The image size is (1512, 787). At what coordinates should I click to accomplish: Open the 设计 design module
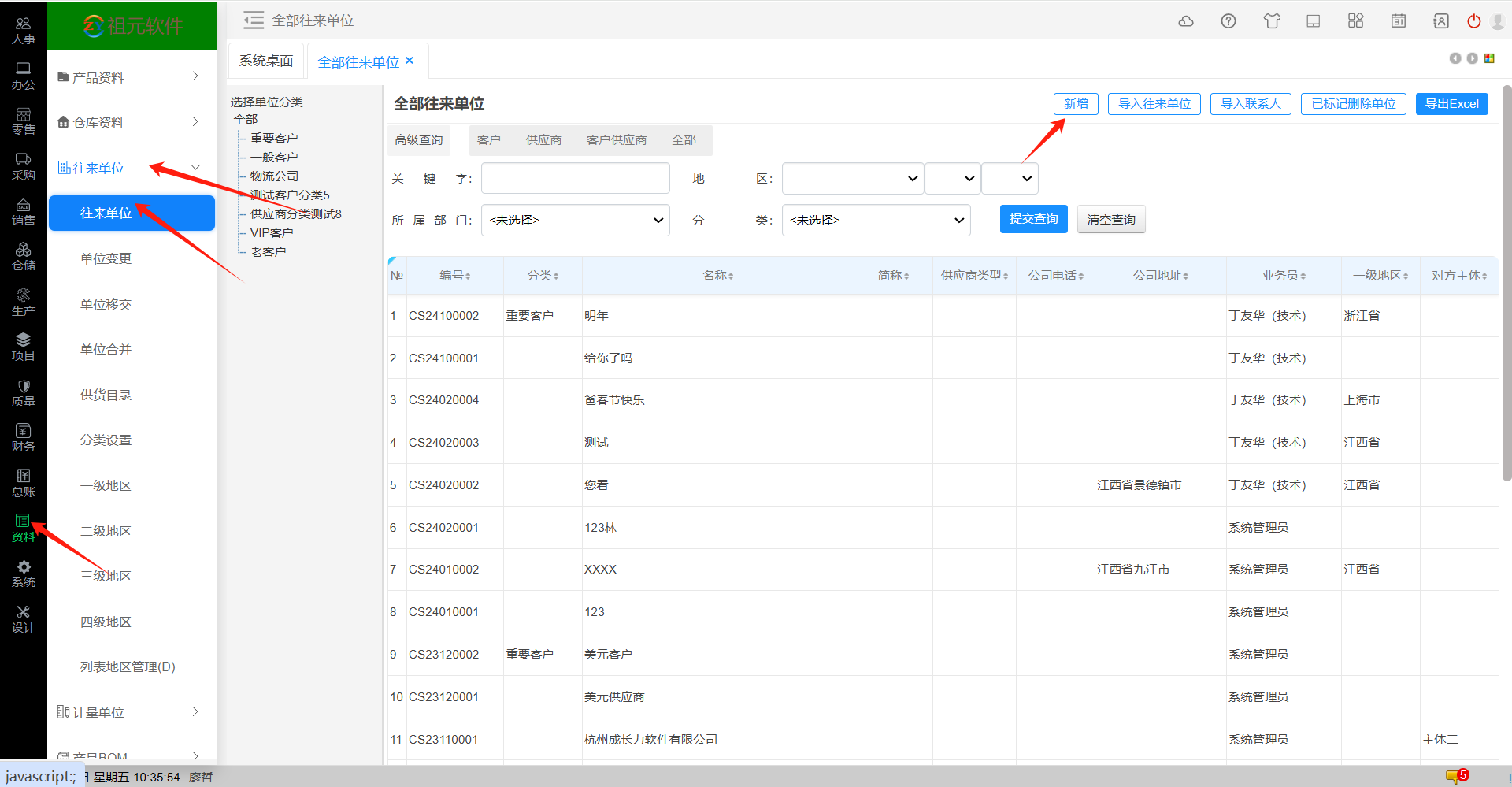point(24,619)
